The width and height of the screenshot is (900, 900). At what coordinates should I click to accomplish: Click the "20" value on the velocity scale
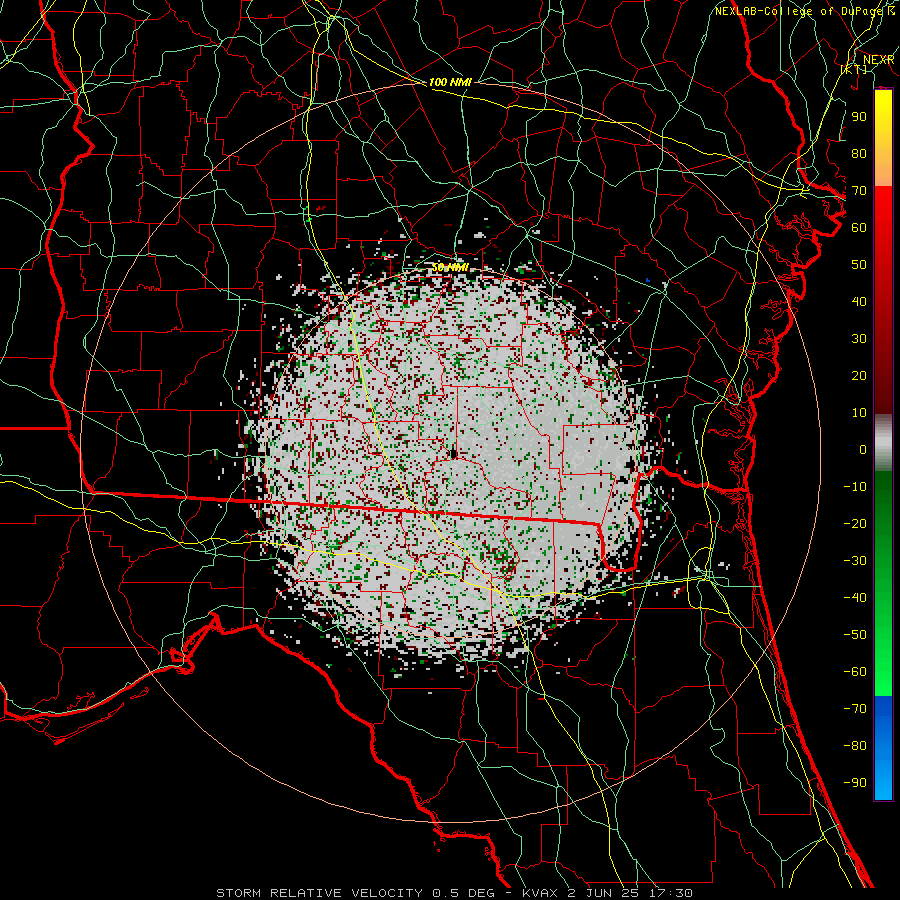pos(859,375)
